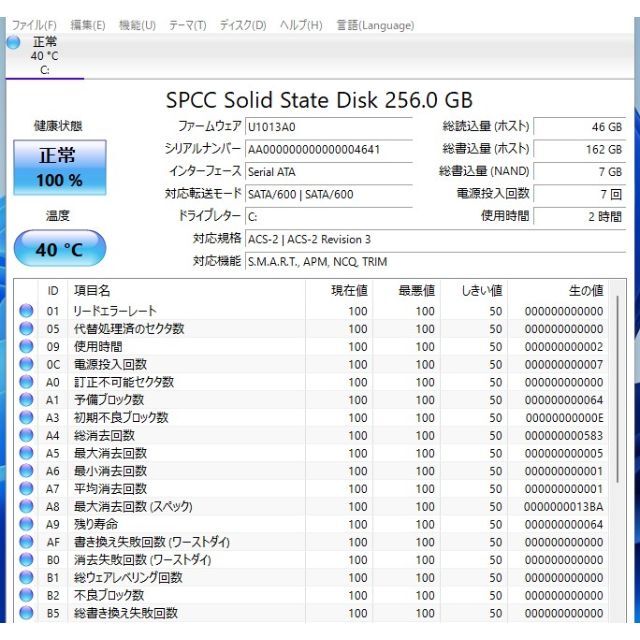Click the SPCC Solid State Disk 256.0 GB title
The width and height of the screenshot is (640, 640).
[x=319, y=100]
